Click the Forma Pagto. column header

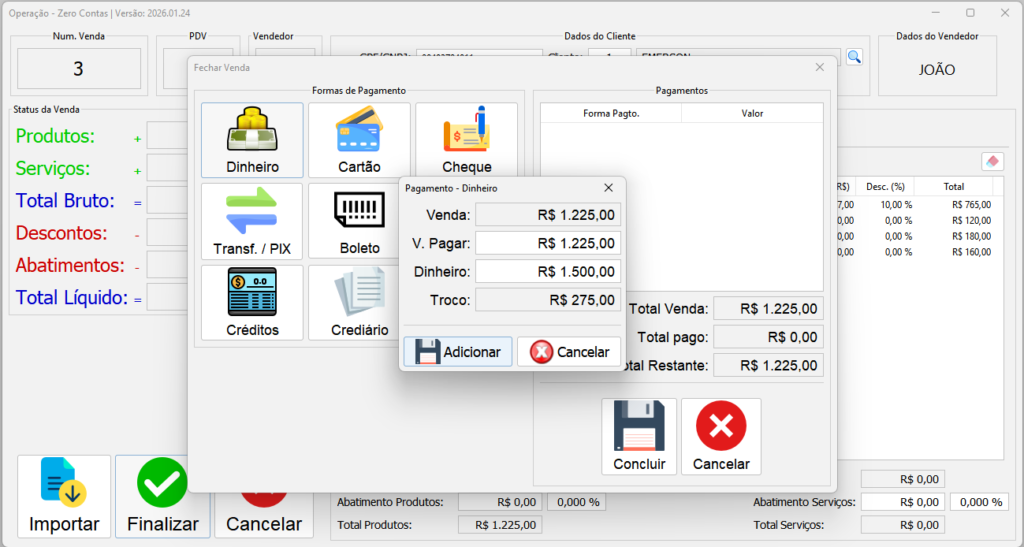point(611,113)
